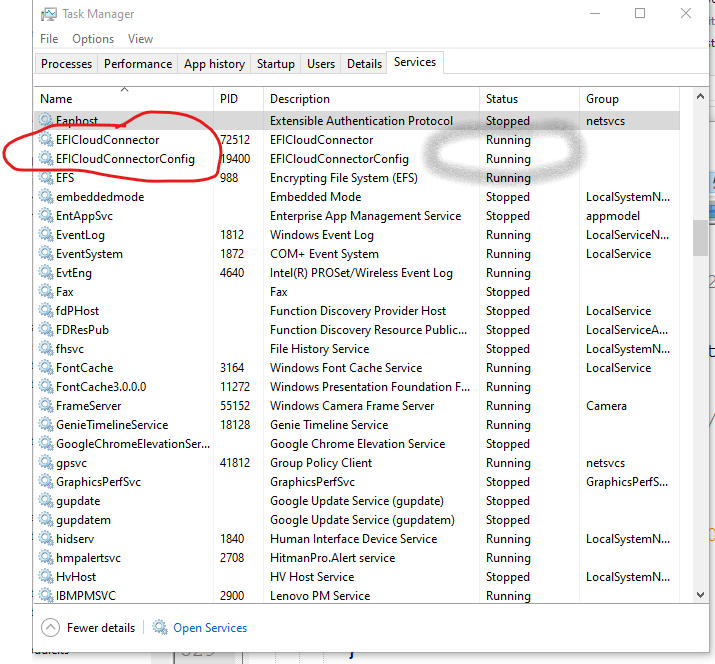This screenshot has width=715, height=664.
Task: Click the Task Manager title bar icon
Action: [48, 14]
